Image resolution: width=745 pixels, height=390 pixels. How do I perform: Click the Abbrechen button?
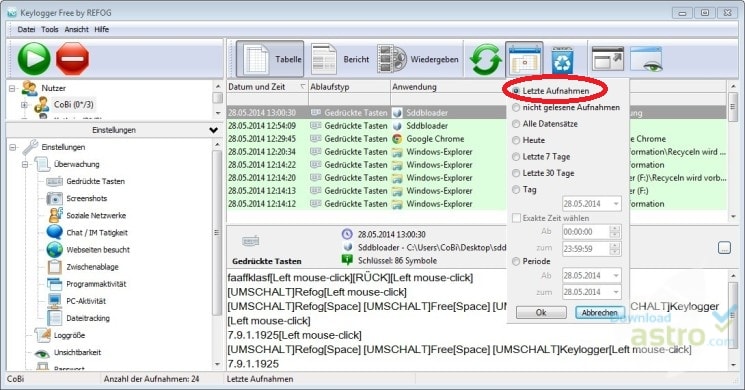point(600,313)
